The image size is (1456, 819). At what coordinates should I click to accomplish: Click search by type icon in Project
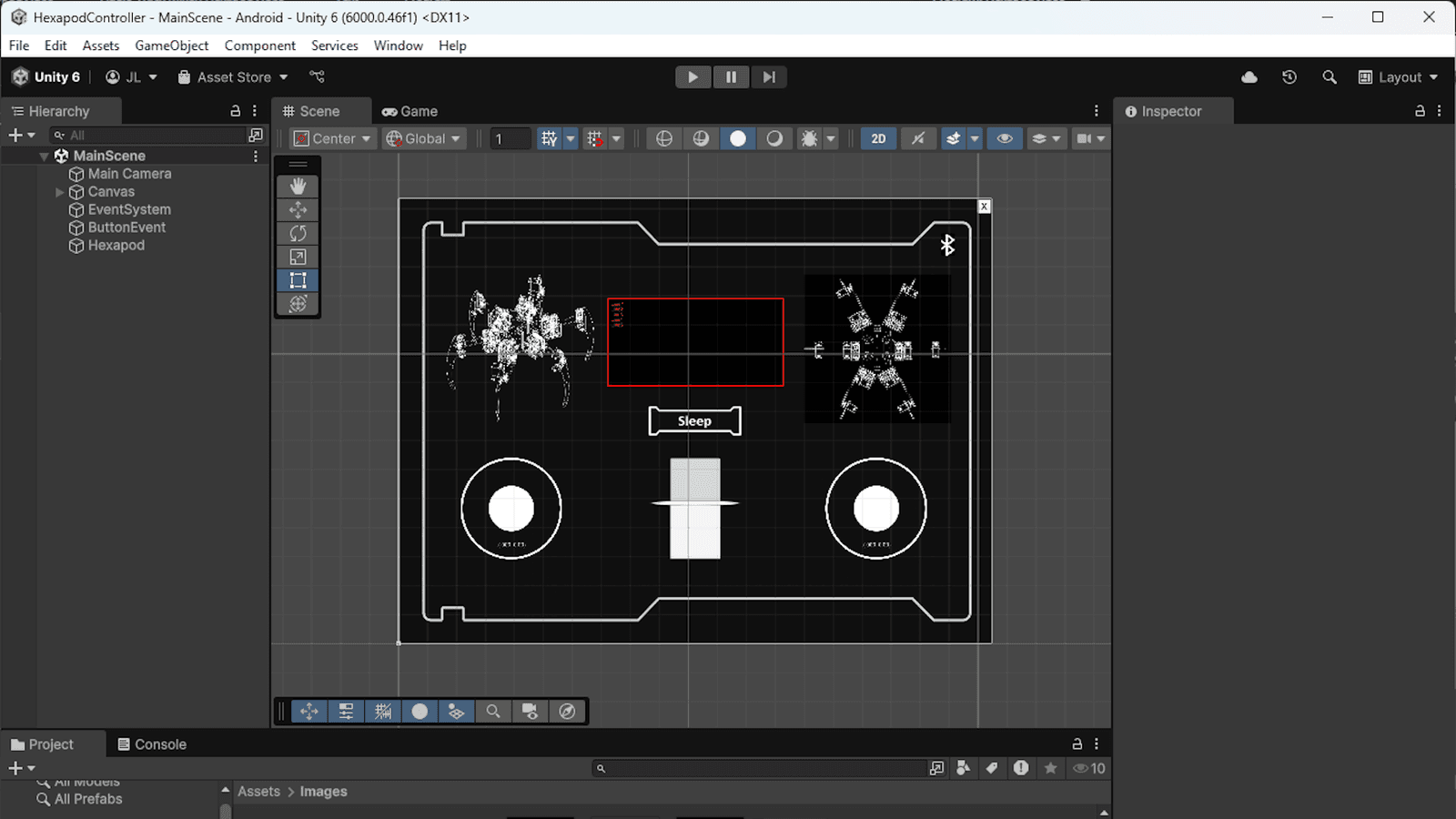(x=963, y=768)
